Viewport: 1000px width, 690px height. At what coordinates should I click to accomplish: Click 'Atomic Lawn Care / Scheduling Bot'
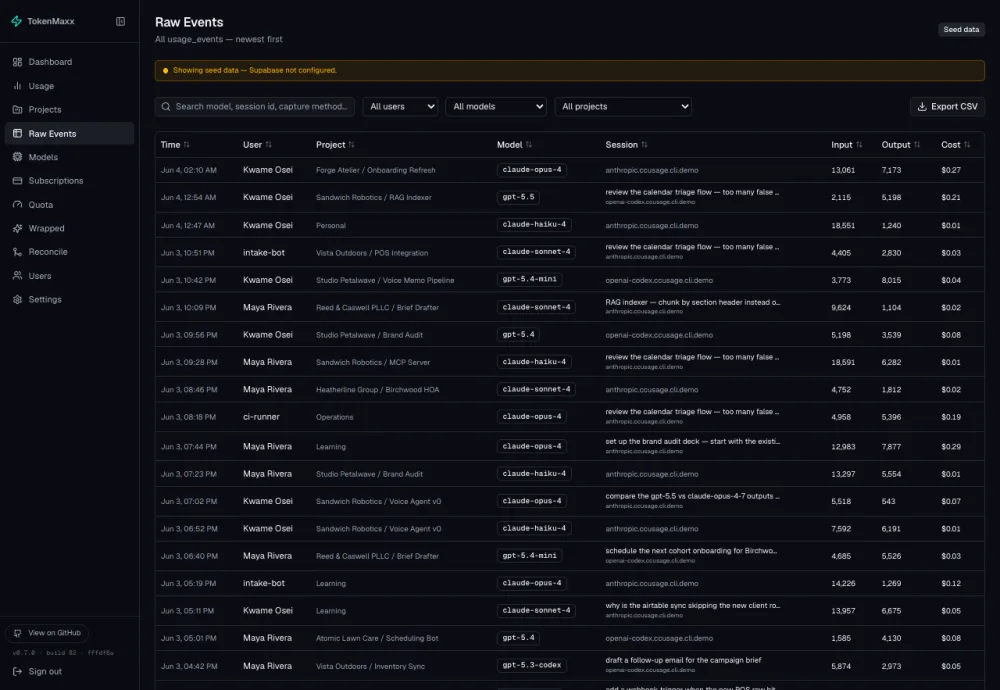(x=377, y=638)
